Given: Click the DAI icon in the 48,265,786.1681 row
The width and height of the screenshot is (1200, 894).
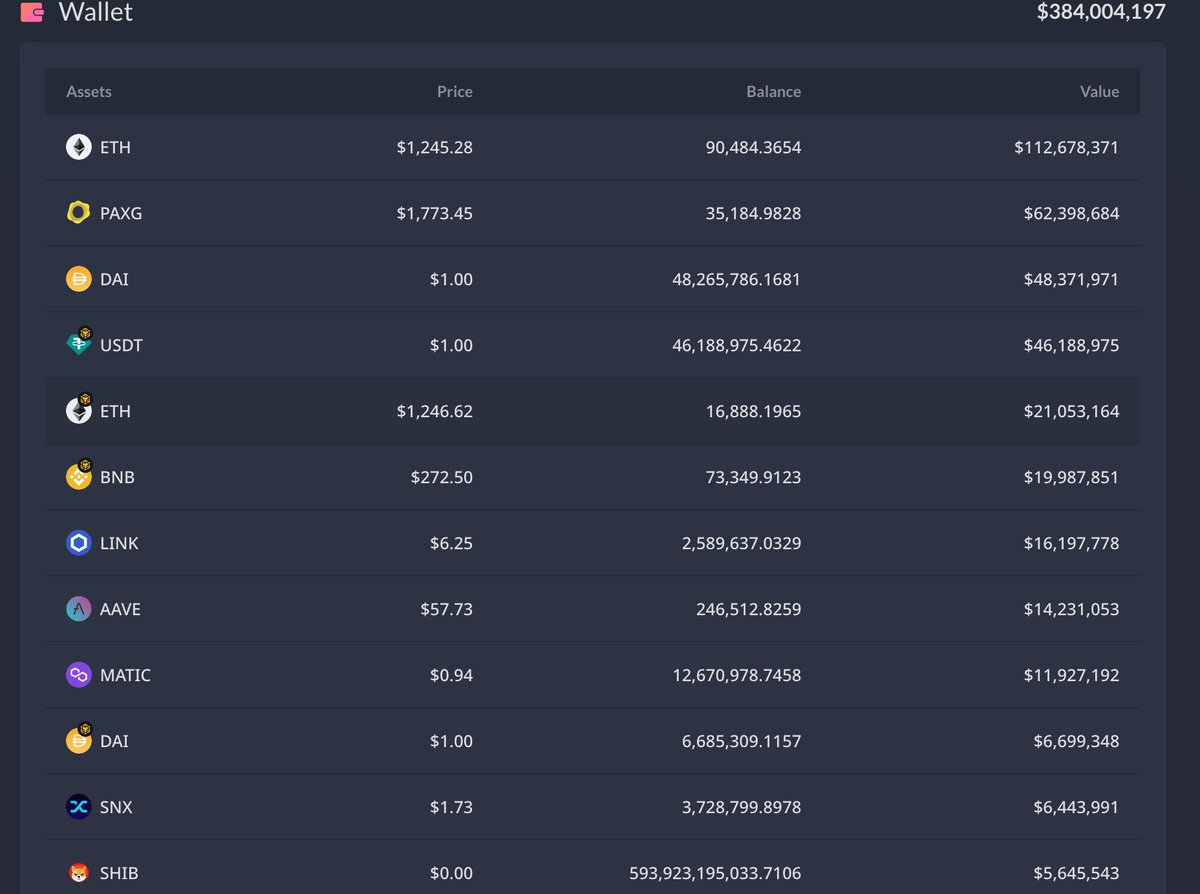Looking at the screenshot, I should [x=78, y=279].
